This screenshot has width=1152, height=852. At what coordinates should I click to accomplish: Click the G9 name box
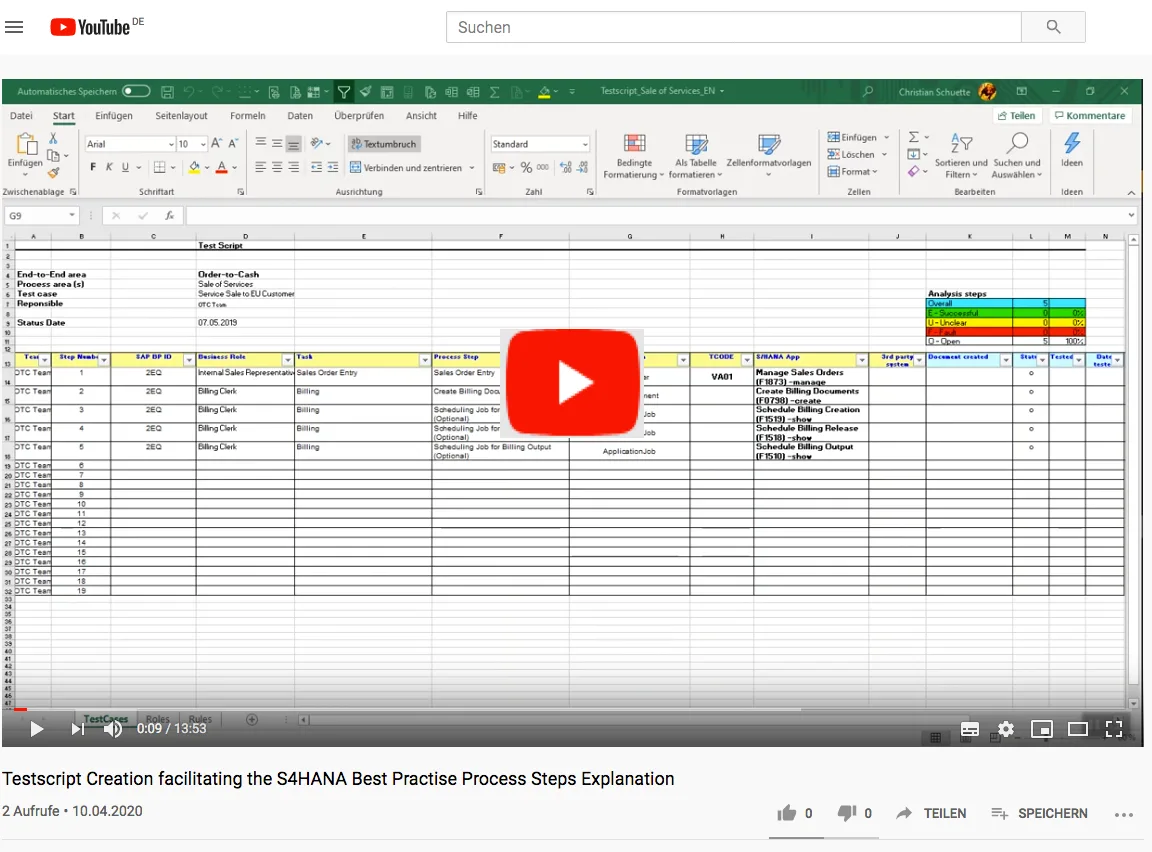pos(41,215)
